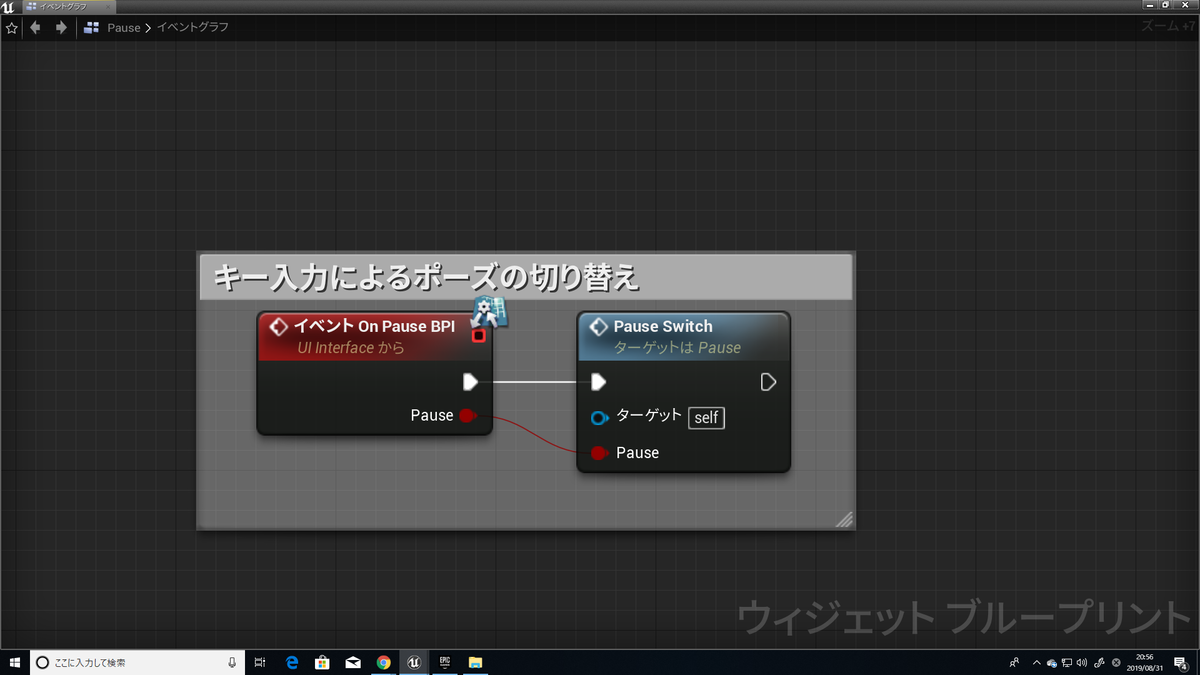Click the red Pause output pin on the event node

point(468,415)
